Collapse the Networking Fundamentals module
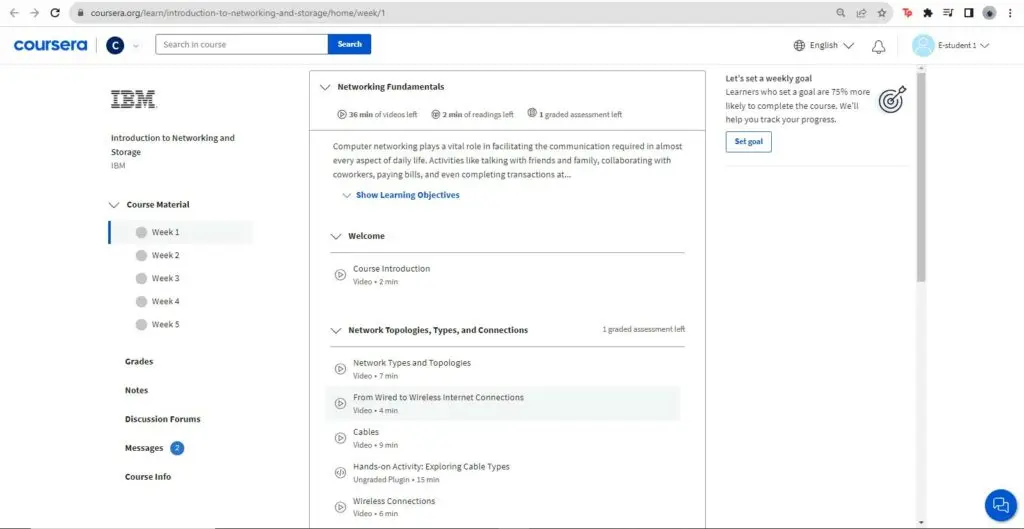Viewport: 1024px width, 529px height. point(325,87)
